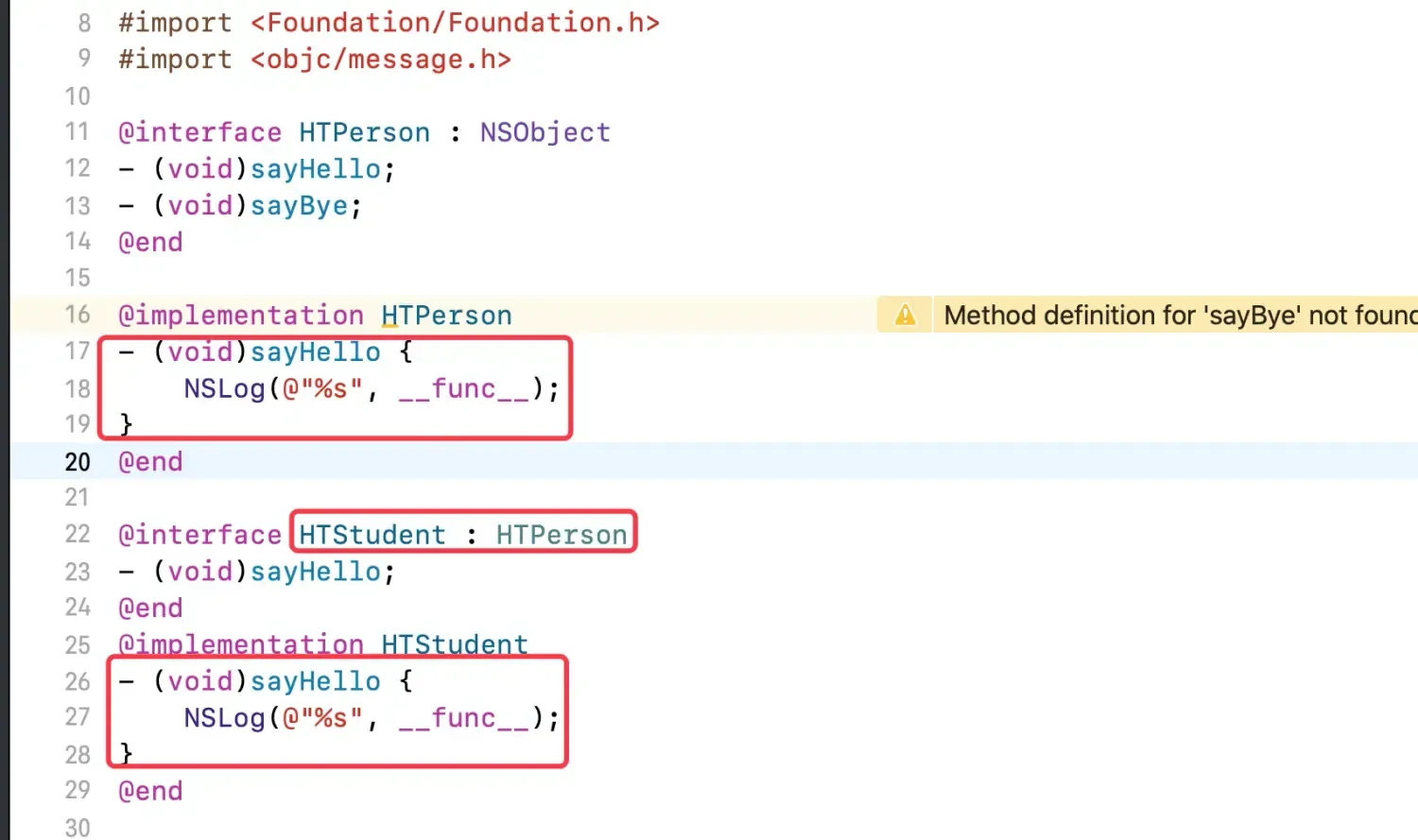Click HTPerson superclass on line 22
The width and height of the screenshot is (1418, 840).
click(562, 535)
